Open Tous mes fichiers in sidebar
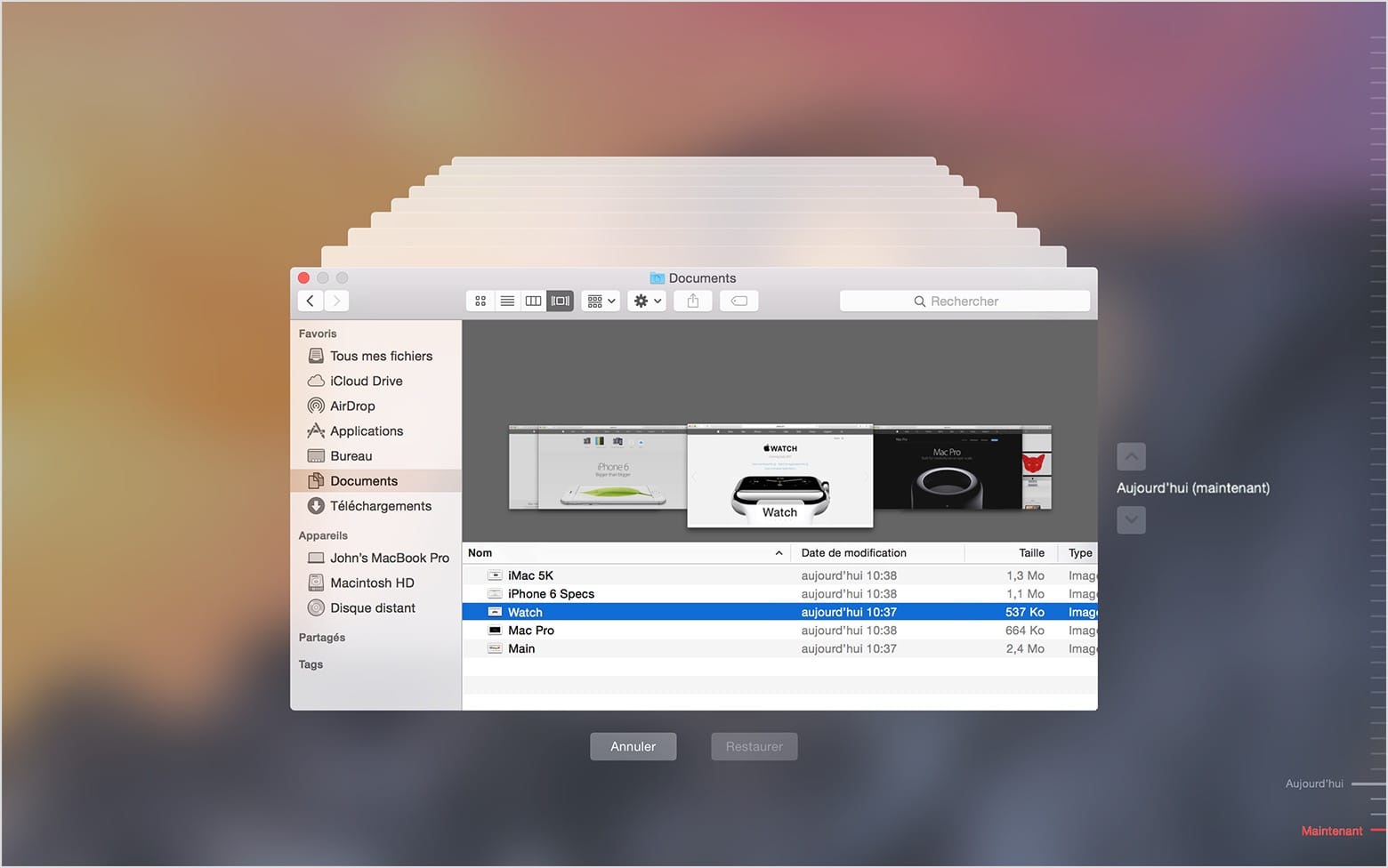The width and height of the screenshot is (1388, 868). pos(375,356)
